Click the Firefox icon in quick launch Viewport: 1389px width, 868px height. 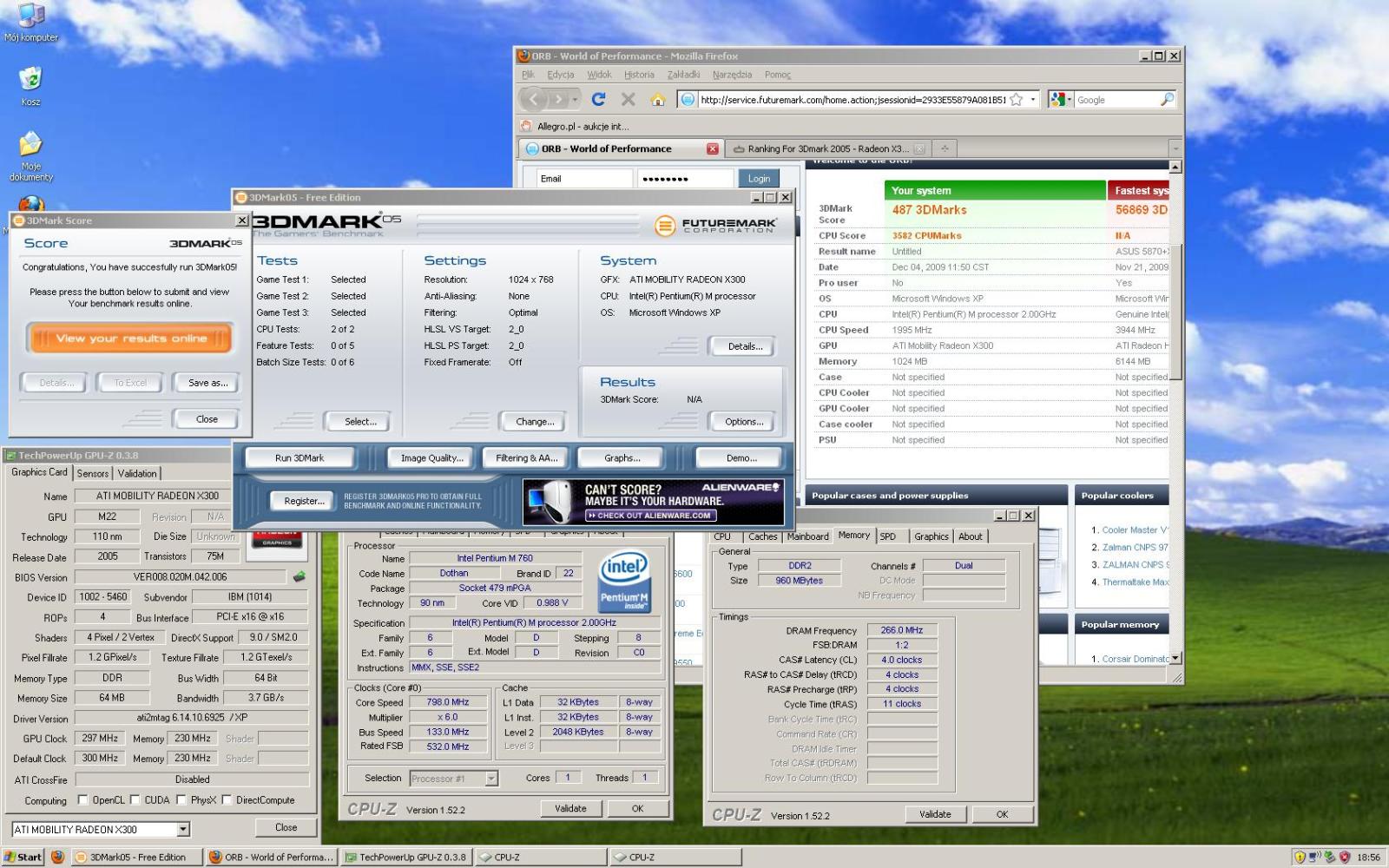pyautogui.click(x=57, y=857)
